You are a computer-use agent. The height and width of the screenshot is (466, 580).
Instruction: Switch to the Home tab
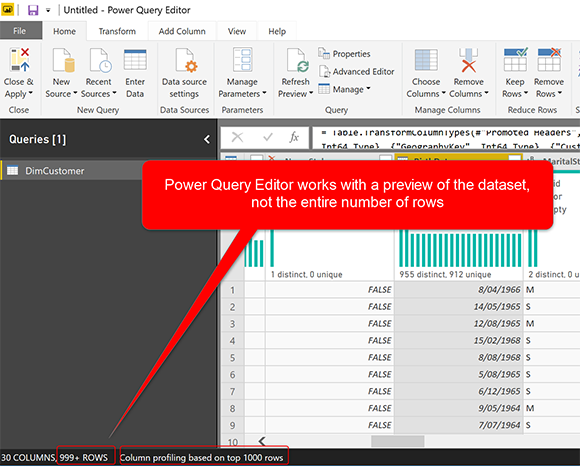click(64, 31)
